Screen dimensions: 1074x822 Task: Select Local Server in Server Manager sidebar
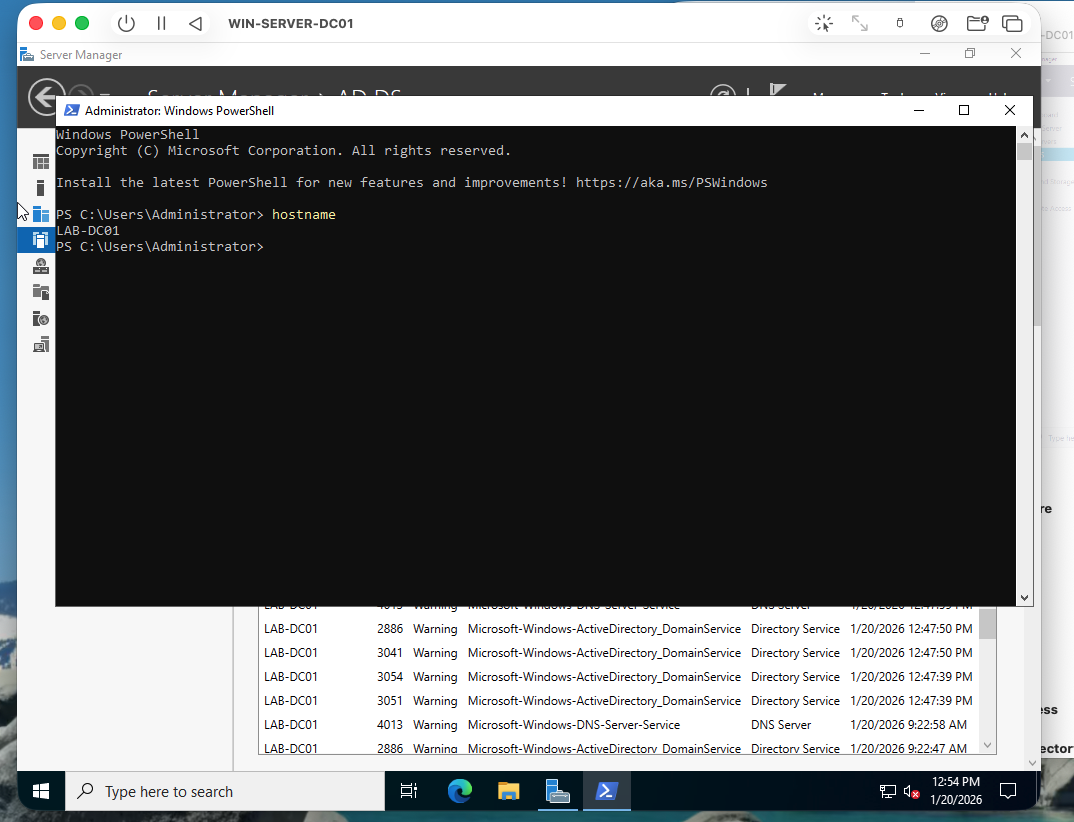point(40,188)
